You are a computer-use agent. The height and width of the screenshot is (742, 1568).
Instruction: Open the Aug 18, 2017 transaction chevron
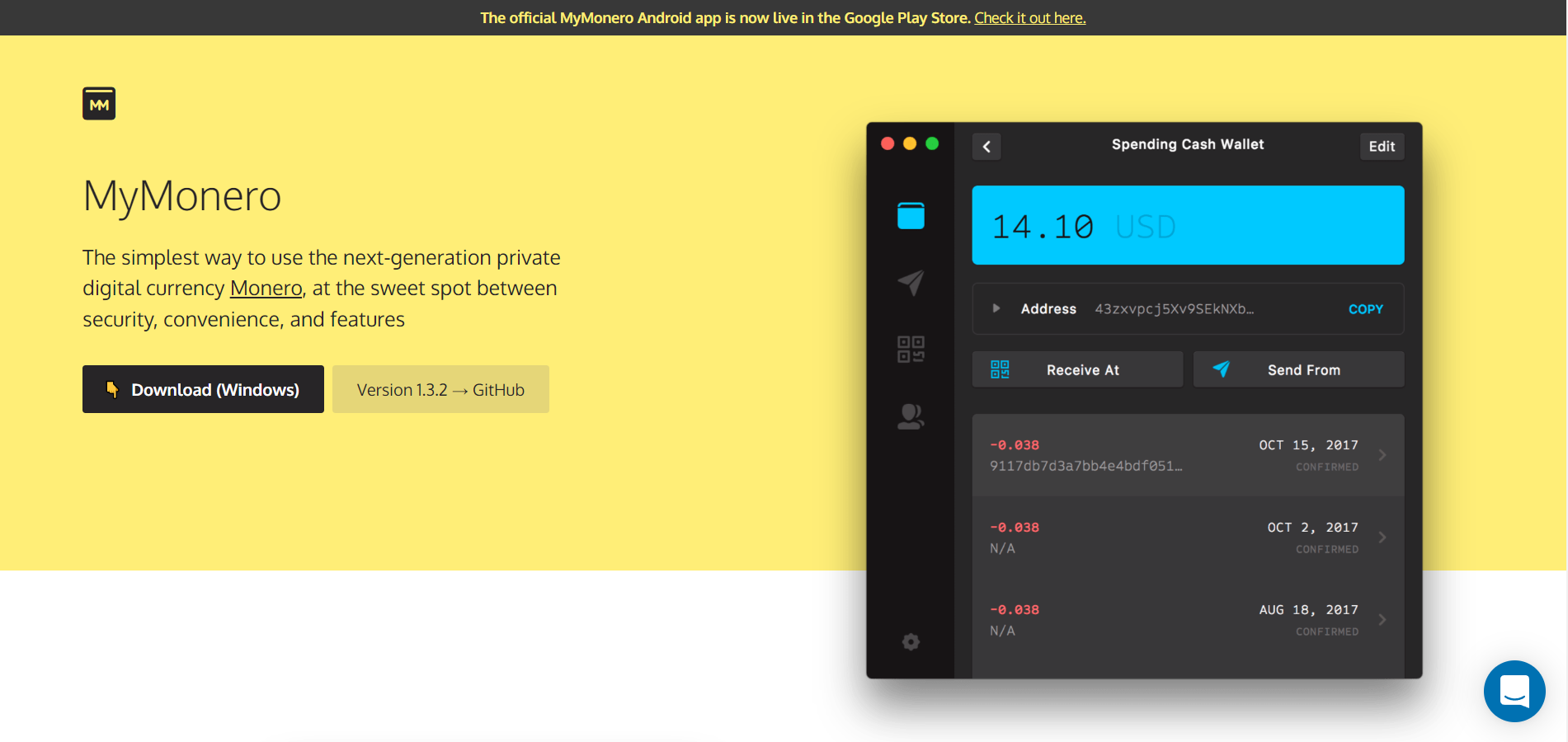(x=1382, y=620)
